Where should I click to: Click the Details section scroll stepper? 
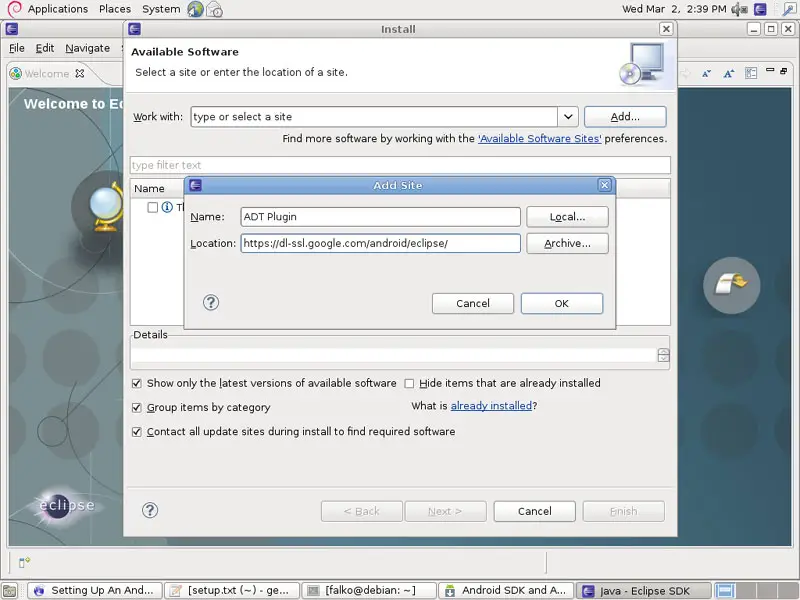tap(663, 355)
